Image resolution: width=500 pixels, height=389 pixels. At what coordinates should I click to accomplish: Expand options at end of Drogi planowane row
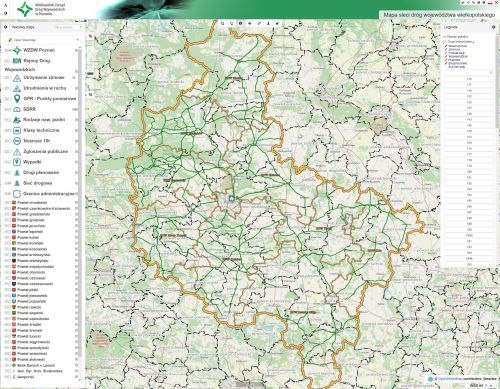click(76, 173)
